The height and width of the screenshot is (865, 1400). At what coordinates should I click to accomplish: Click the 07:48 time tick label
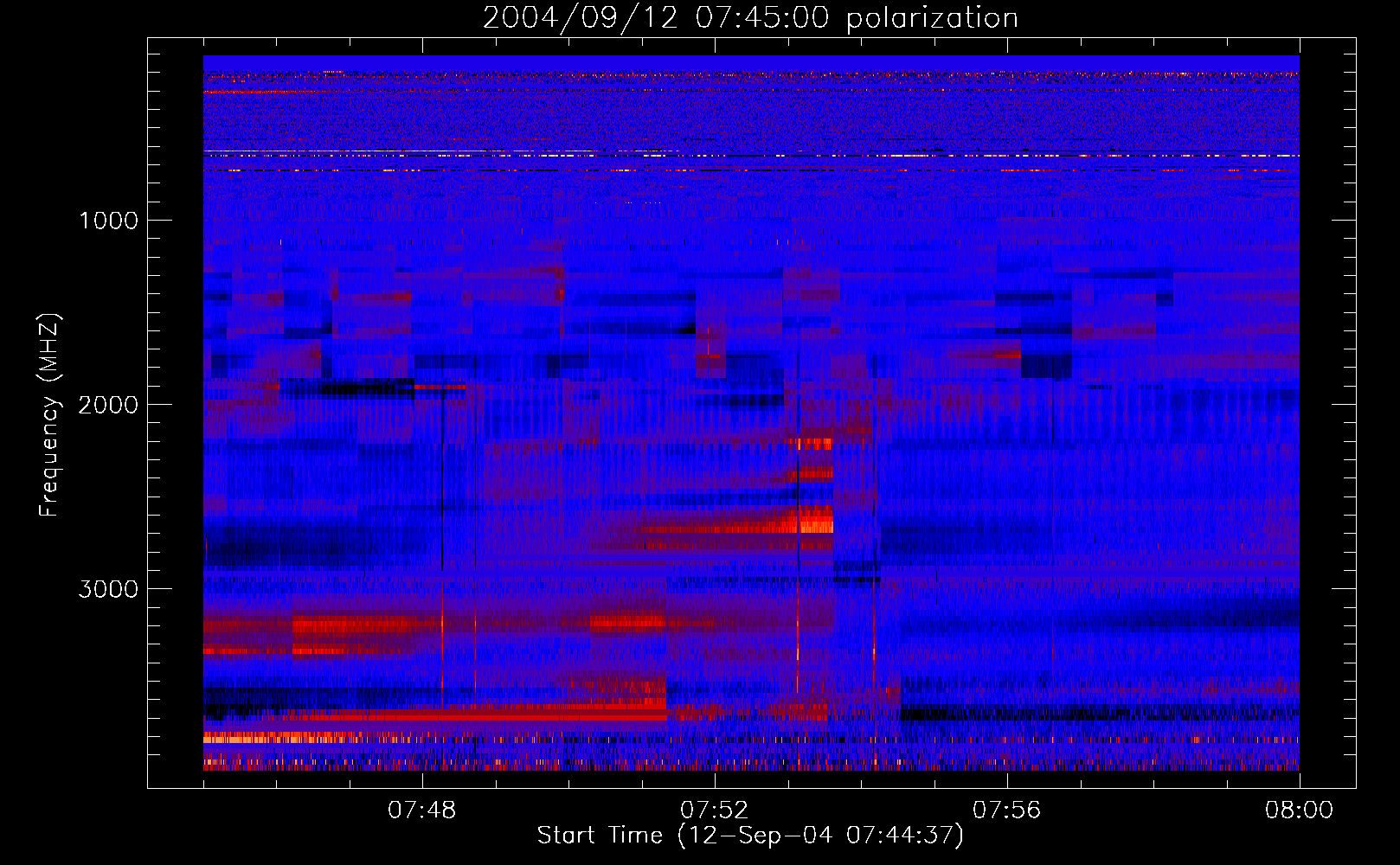click(422, 811)
